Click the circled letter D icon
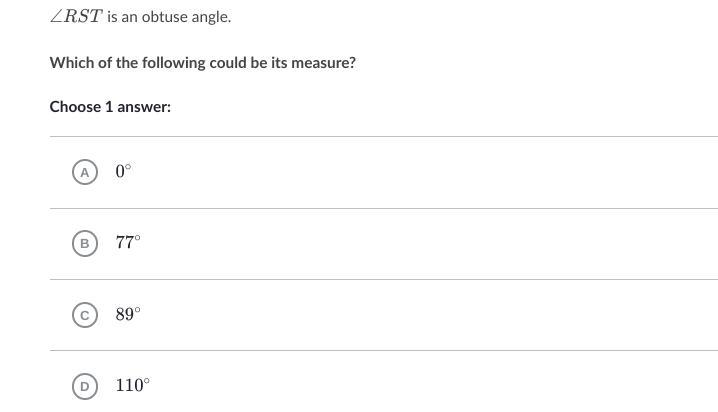 (x=85, y=386)
